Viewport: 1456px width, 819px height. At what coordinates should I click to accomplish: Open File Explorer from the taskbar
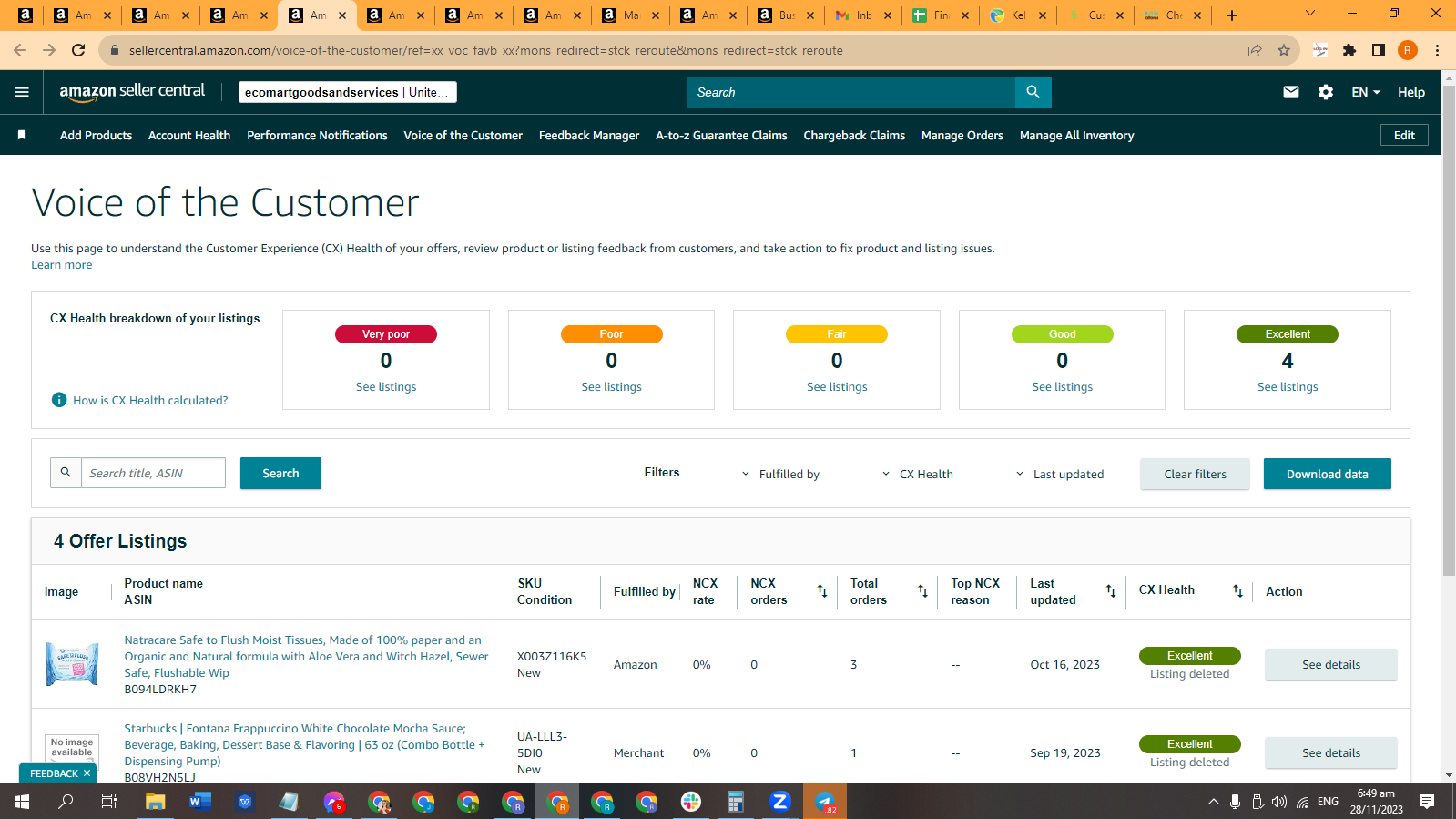coord(156,802)
